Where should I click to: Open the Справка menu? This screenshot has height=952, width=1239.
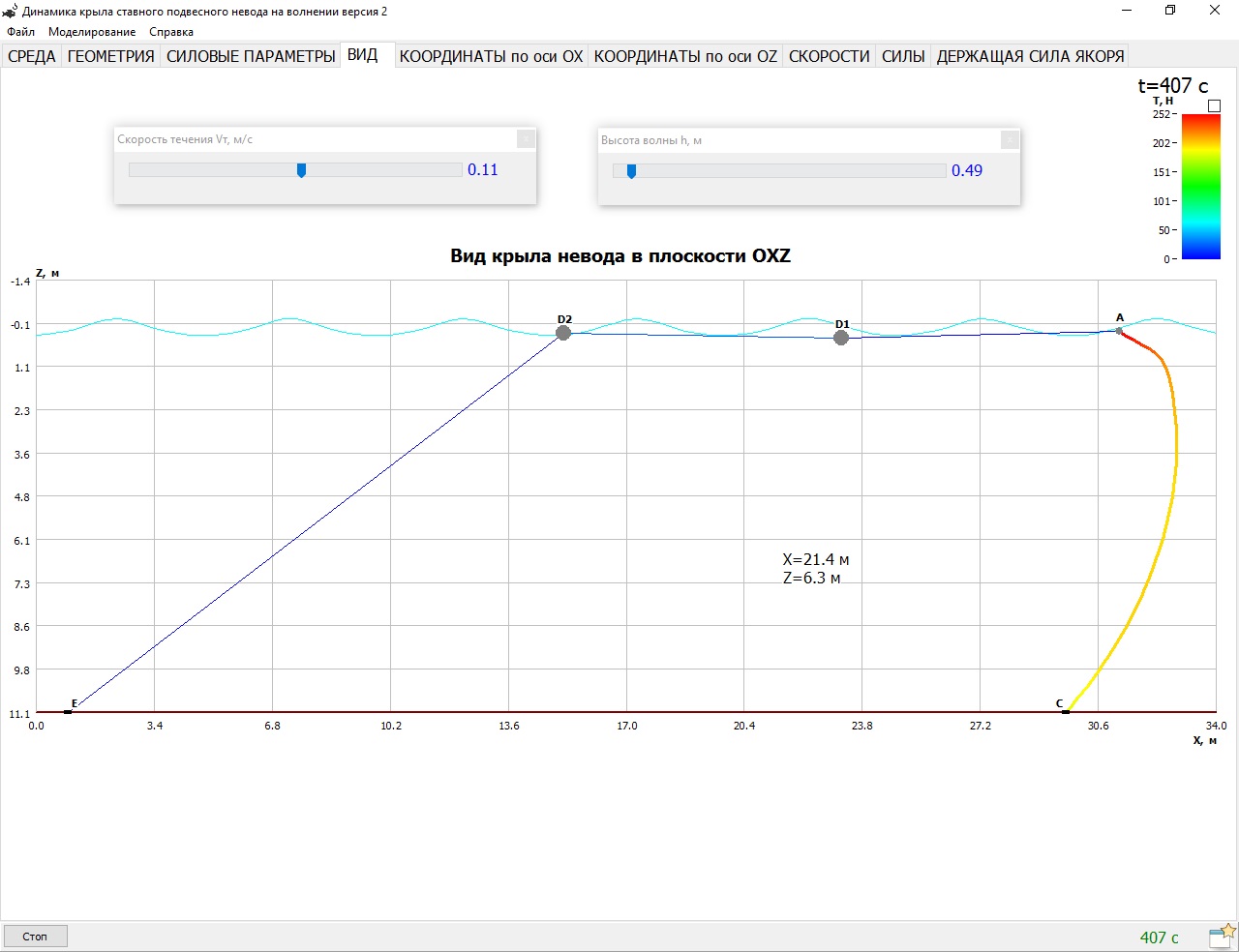[x=171, y=32]
